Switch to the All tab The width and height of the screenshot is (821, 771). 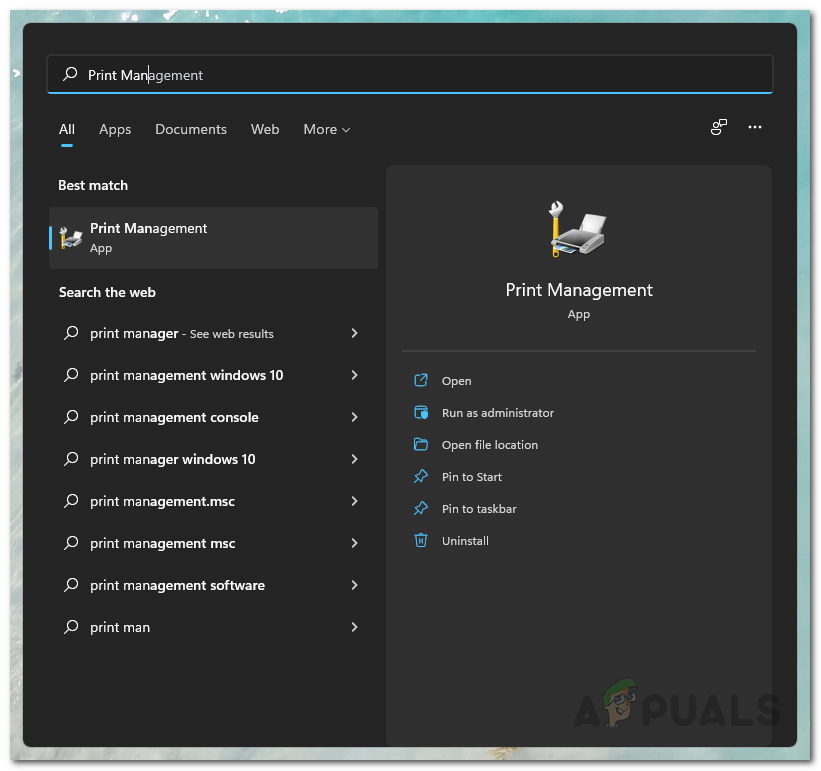tap(66, 129)
